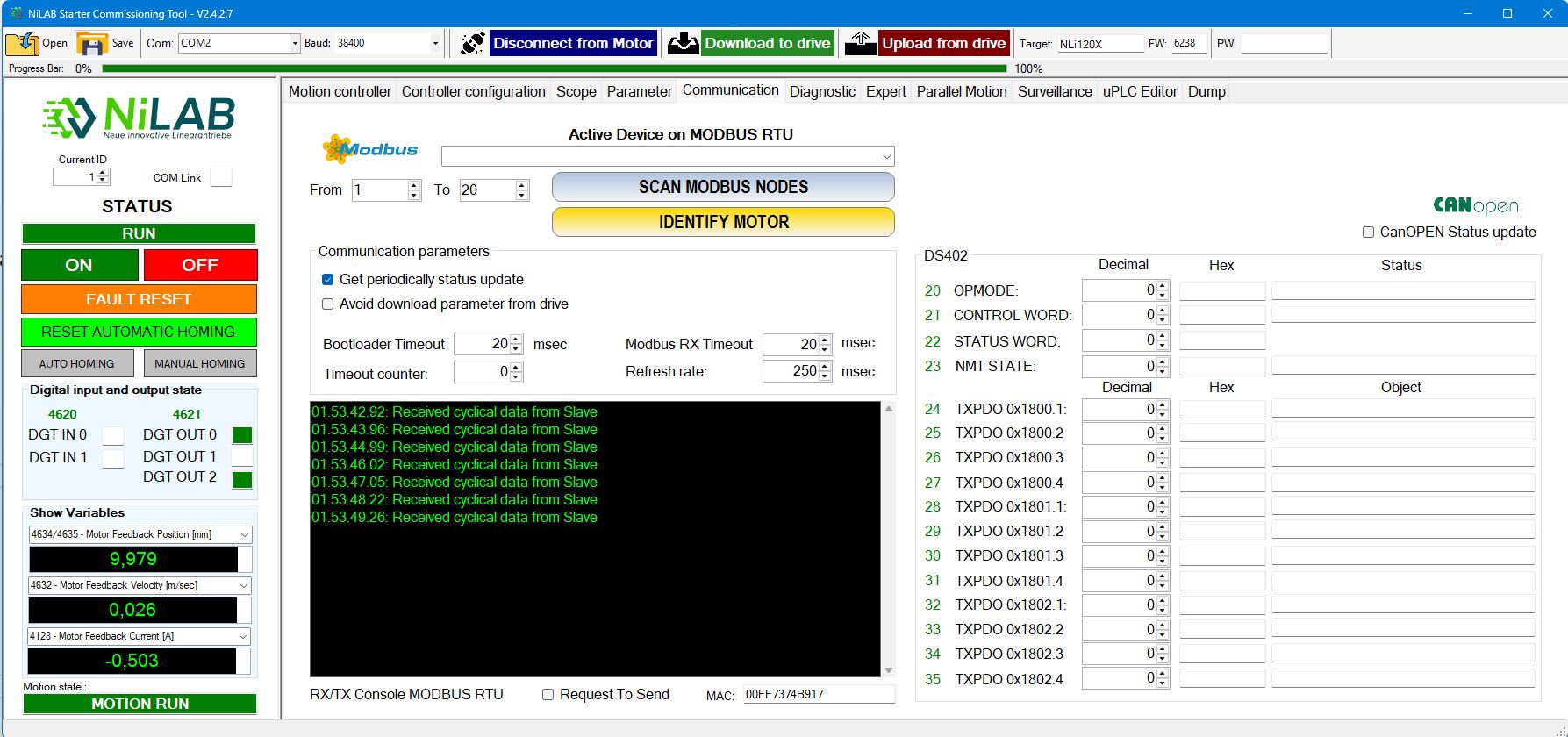Open the uPLC Editor tab
Image resolution: width=1568 pixels, height=737 pixels.
pos(1139,91)
